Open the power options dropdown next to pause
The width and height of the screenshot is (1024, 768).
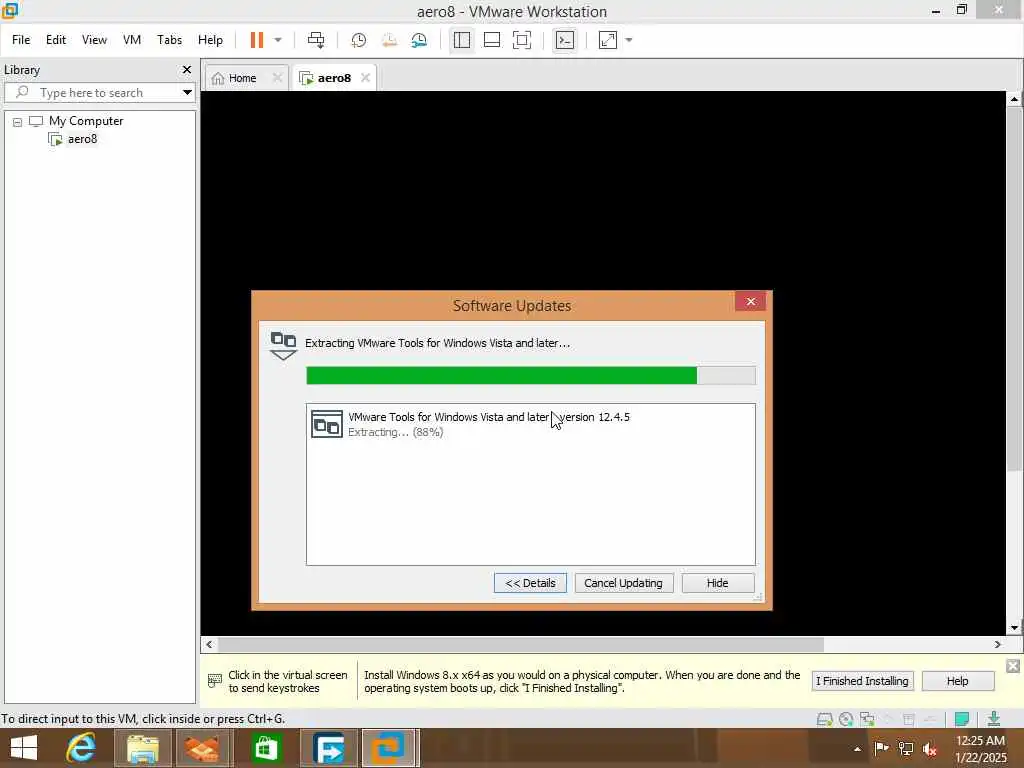pos(278,40)
